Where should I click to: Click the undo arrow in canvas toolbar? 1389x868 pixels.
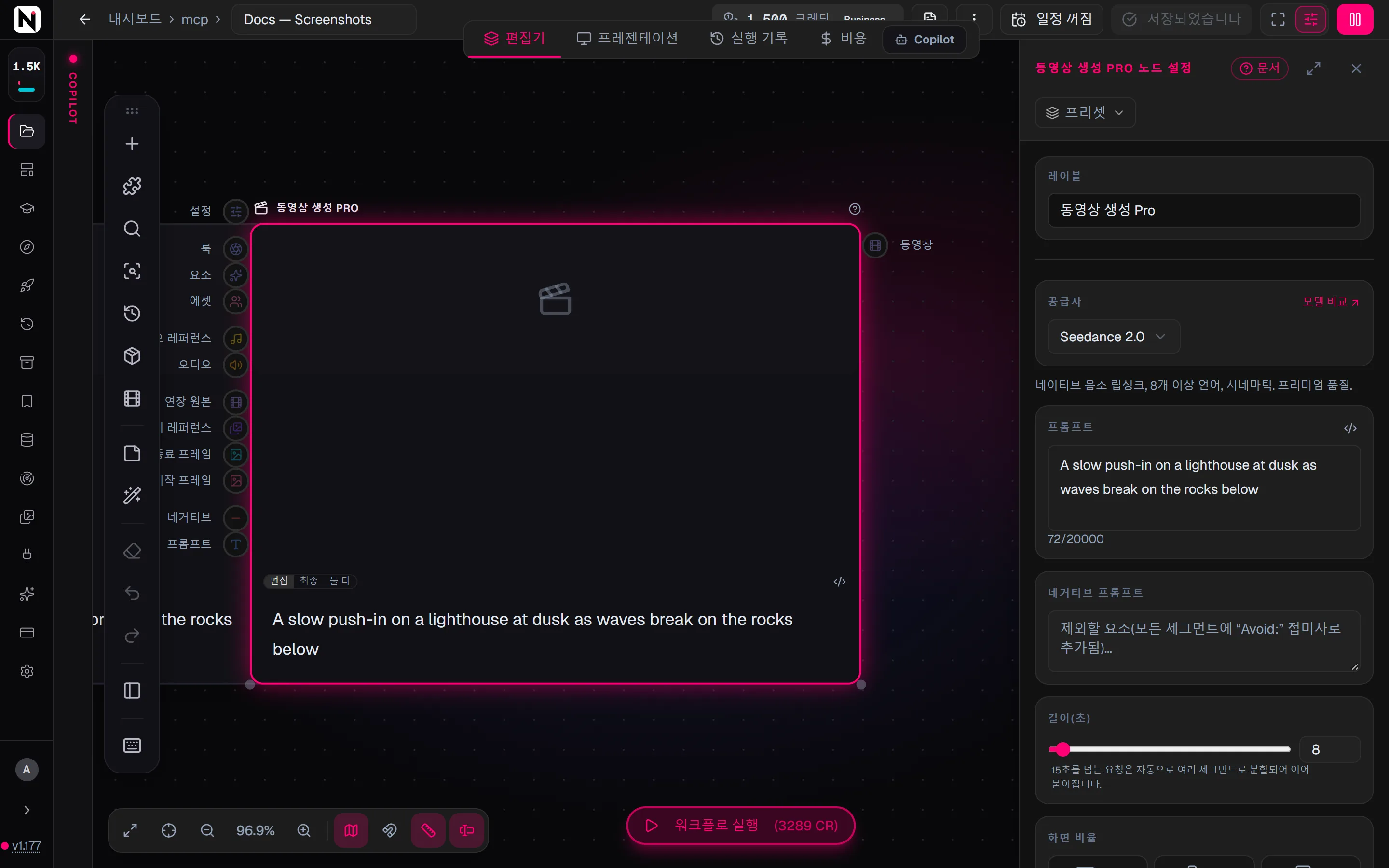tap(132, 593)
